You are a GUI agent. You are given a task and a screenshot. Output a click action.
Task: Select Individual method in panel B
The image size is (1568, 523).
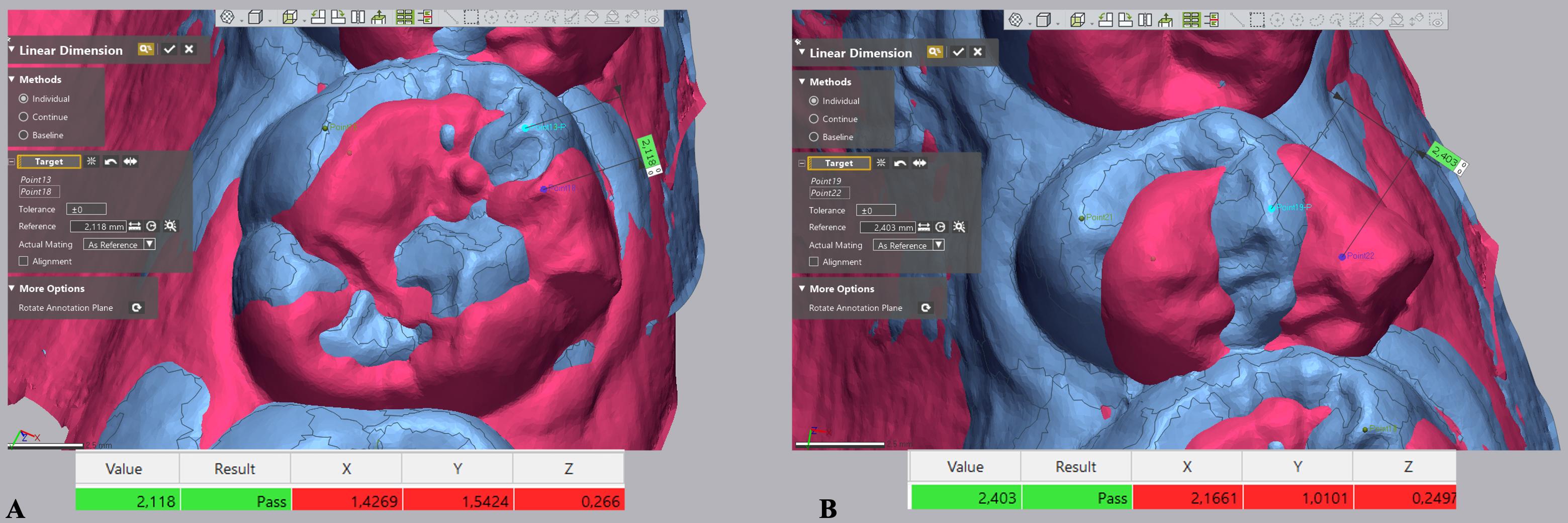click(x=814, y=100)
